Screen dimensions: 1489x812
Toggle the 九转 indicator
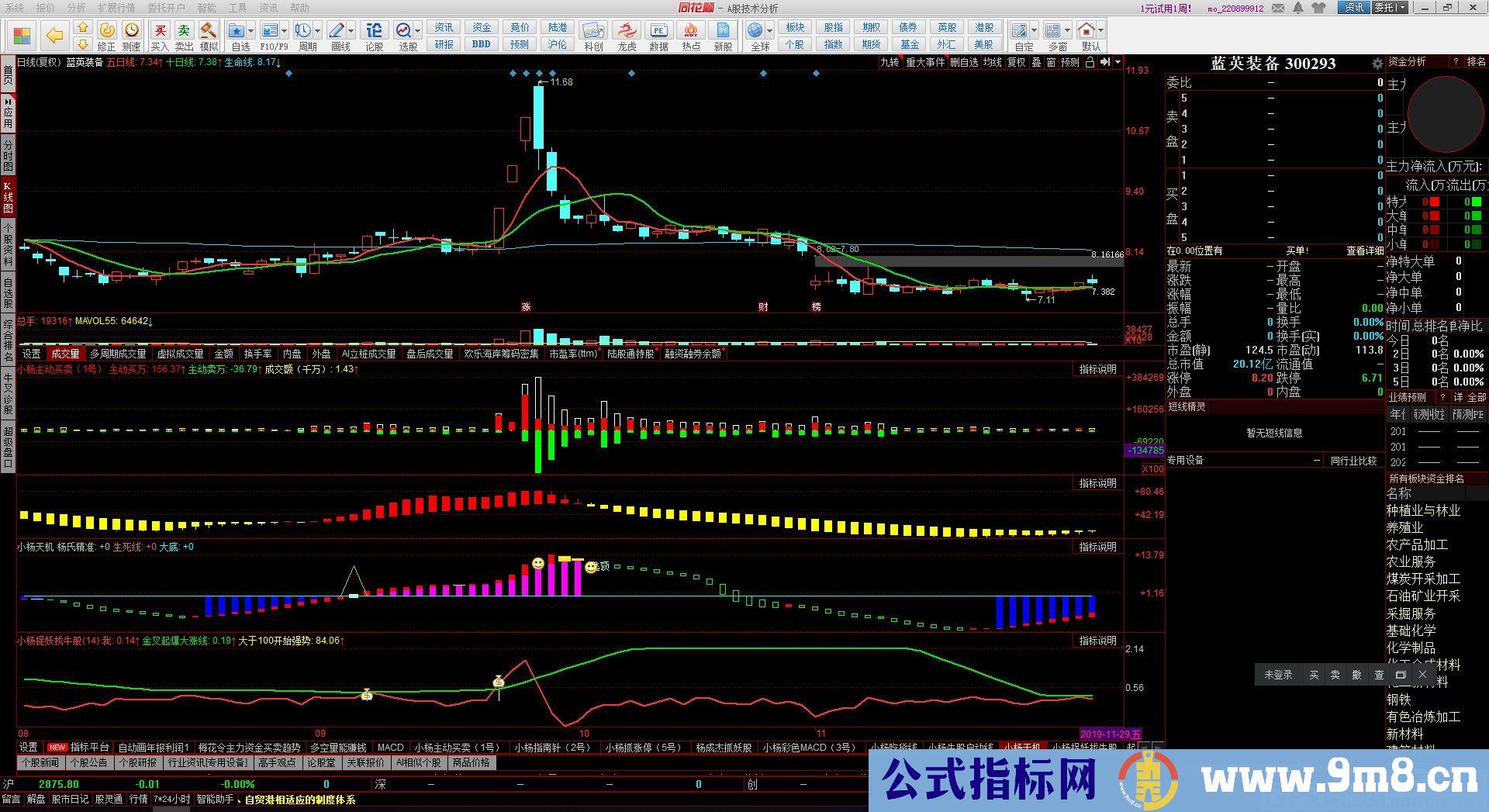click(890, 62)
